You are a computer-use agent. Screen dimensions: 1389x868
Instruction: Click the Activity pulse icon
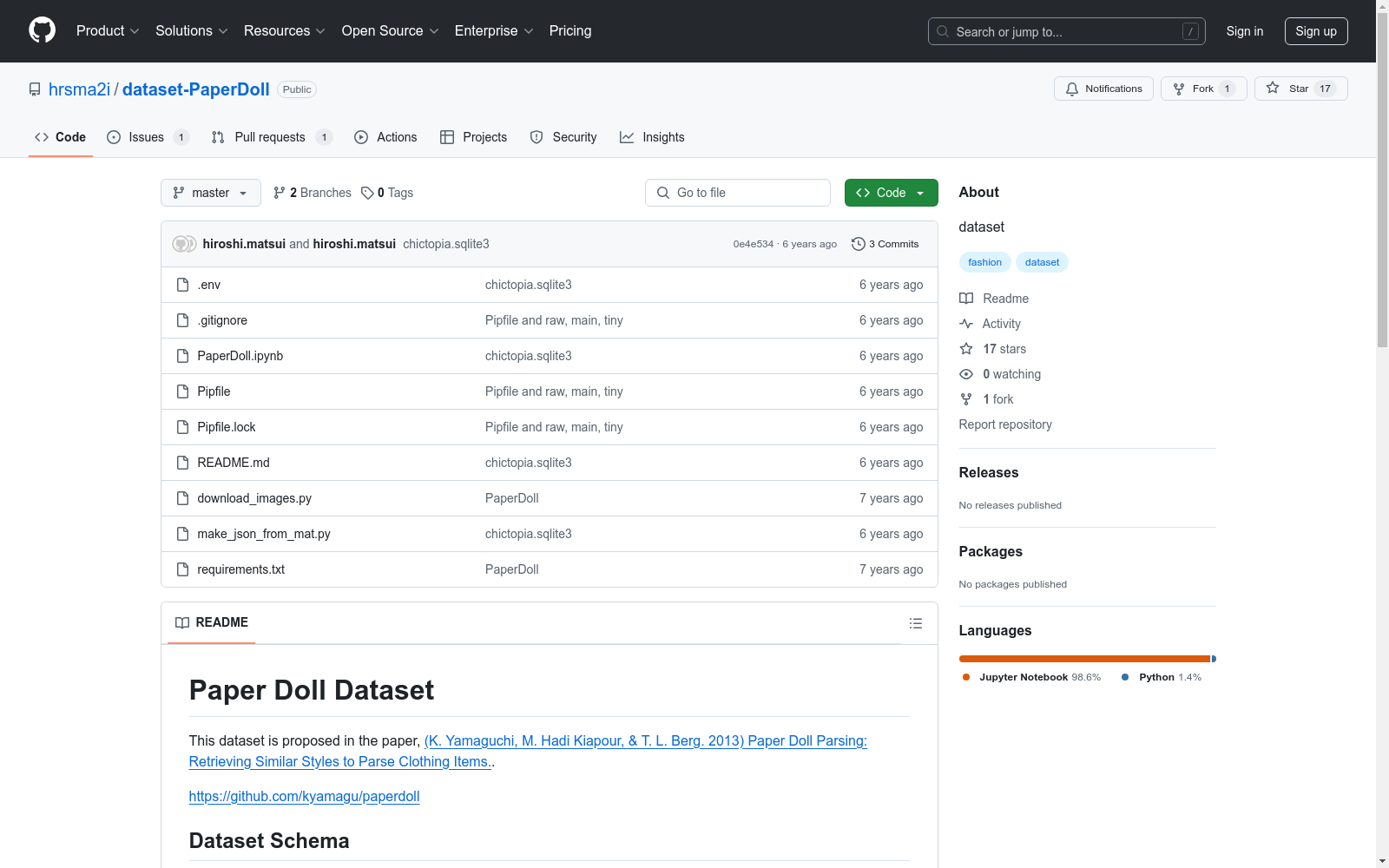coord(966,324)
